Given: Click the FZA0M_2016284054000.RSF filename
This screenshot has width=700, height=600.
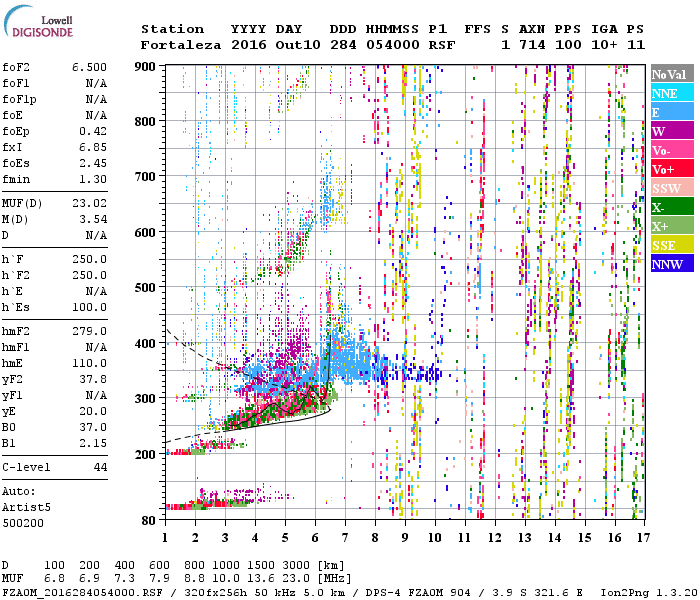Looking at the screenshot, I should point(83,592).
